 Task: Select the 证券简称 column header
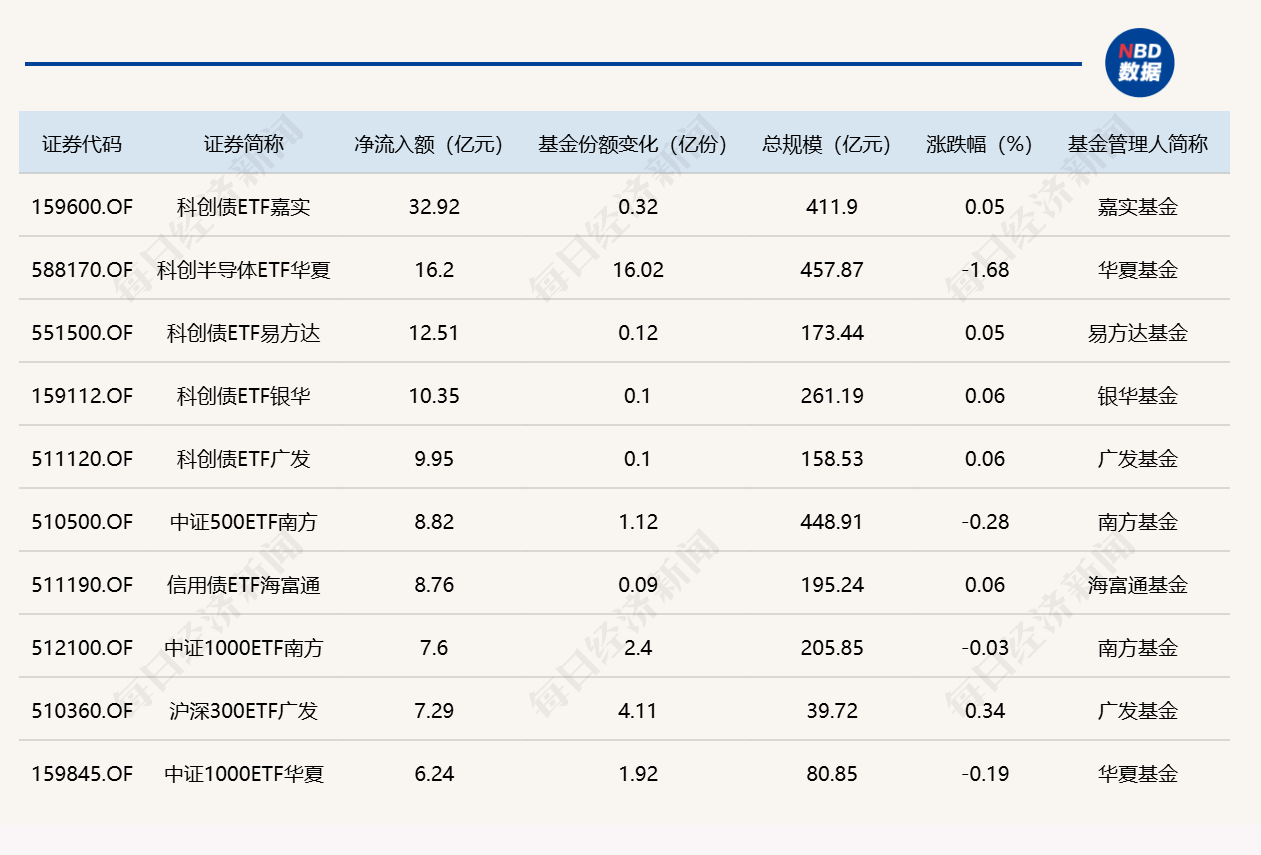tap(244, 144)
